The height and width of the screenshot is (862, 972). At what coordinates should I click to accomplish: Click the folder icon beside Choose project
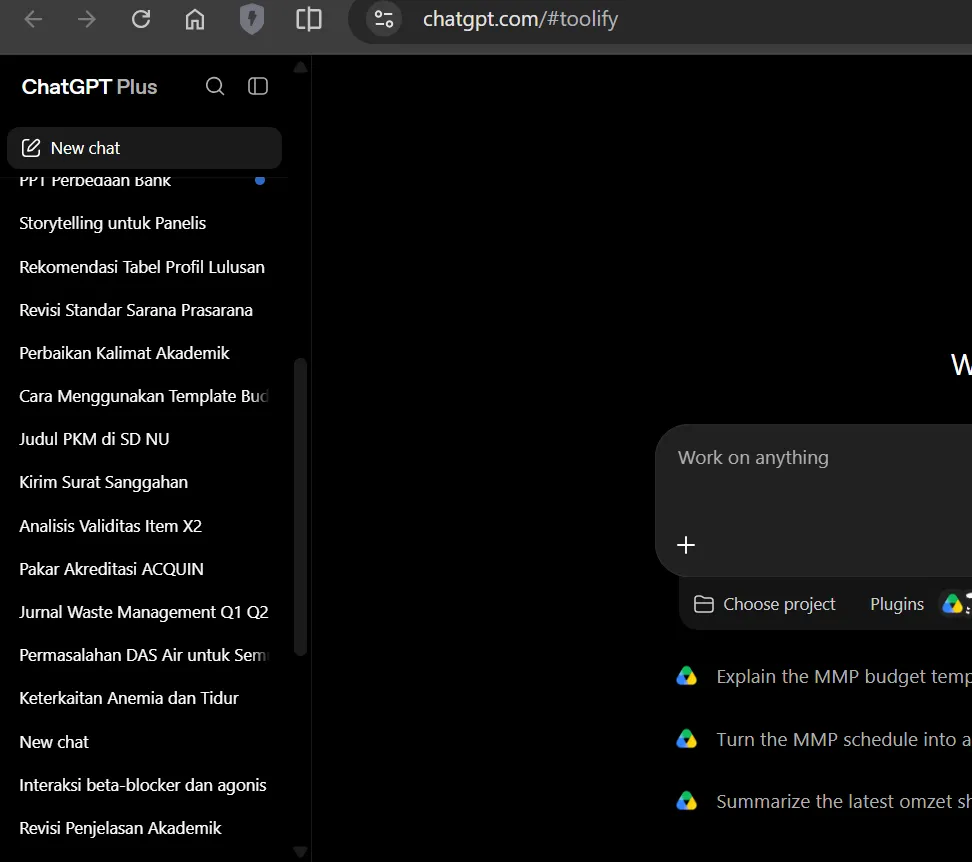coord(704,604)
